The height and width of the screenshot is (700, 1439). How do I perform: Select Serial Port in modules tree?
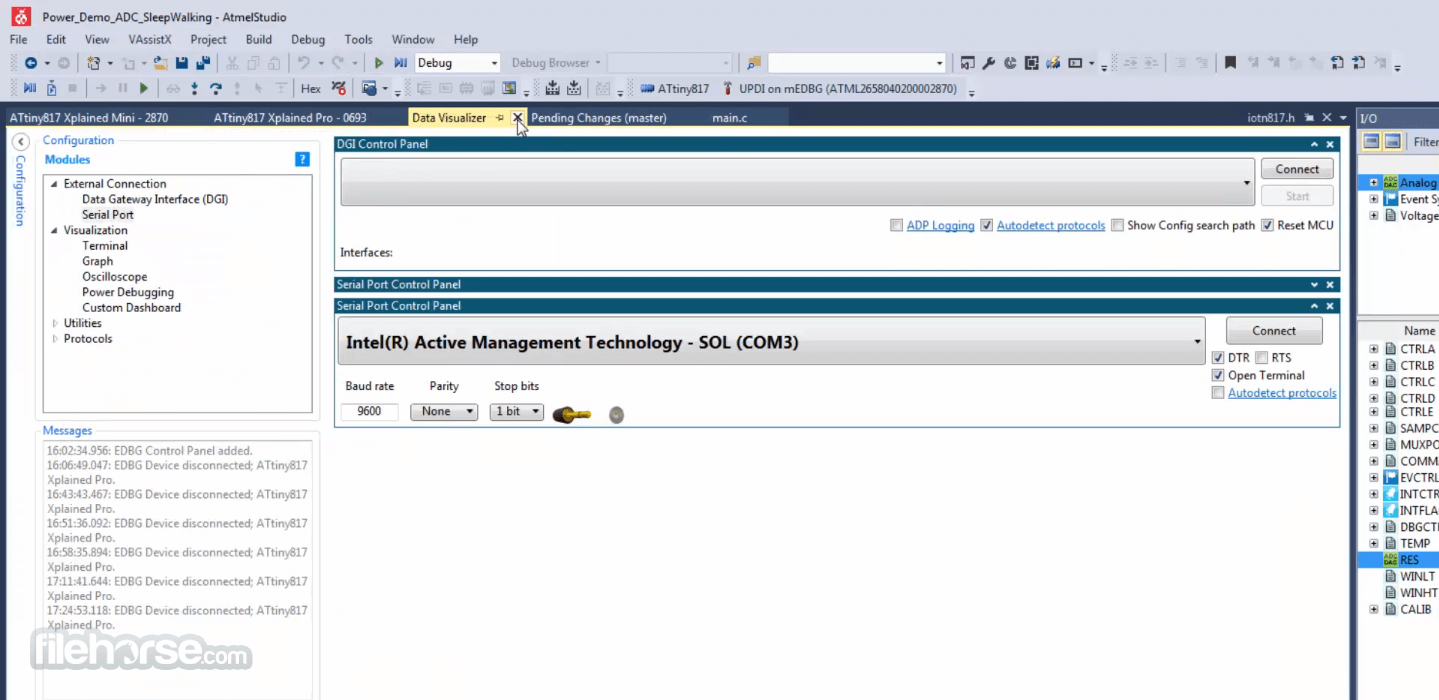click(x=108, y=215)
